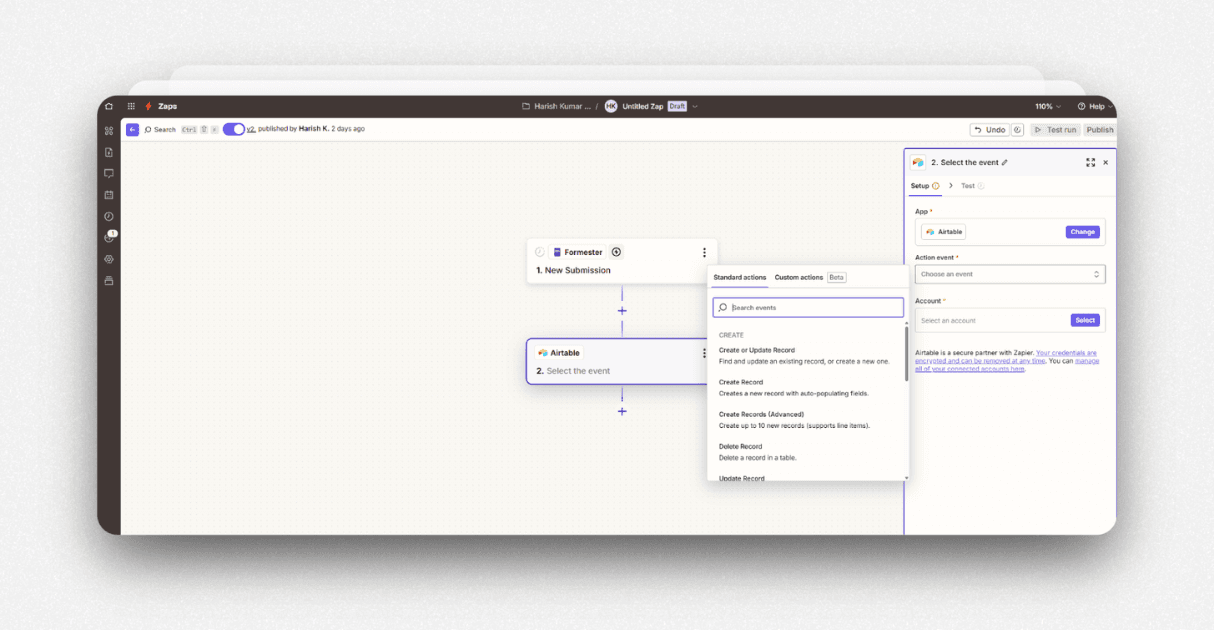Click the purple back arrow button
The width and height of the screenshot is (1214, 630).
click(x=132, y=130)
